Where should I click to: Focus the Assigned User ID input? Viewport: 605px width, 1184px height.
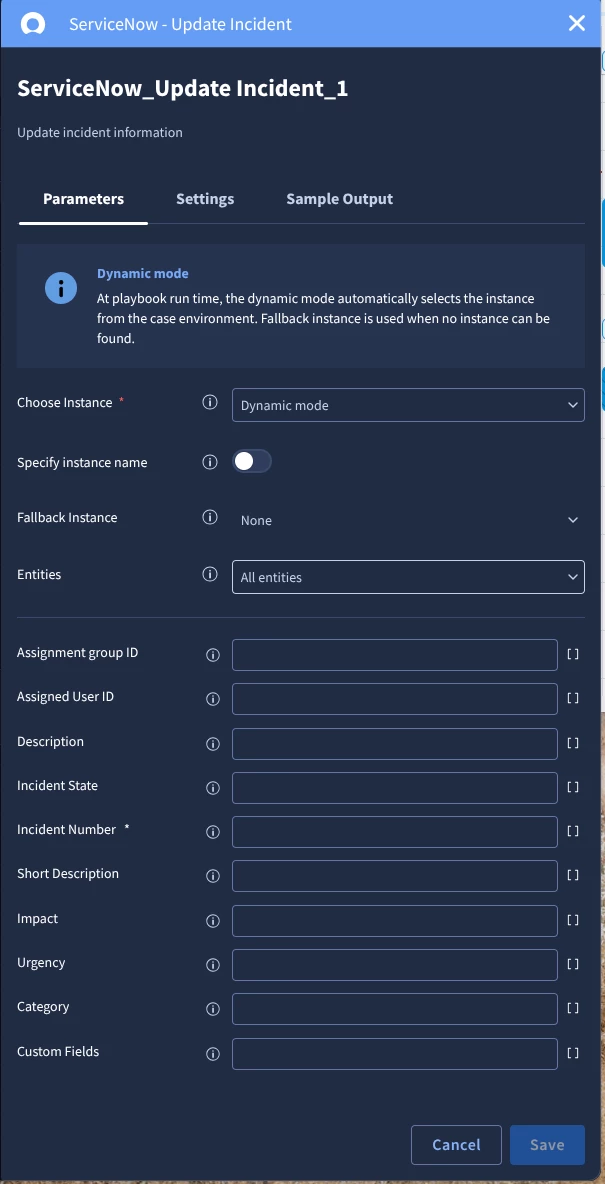[394, 699]
